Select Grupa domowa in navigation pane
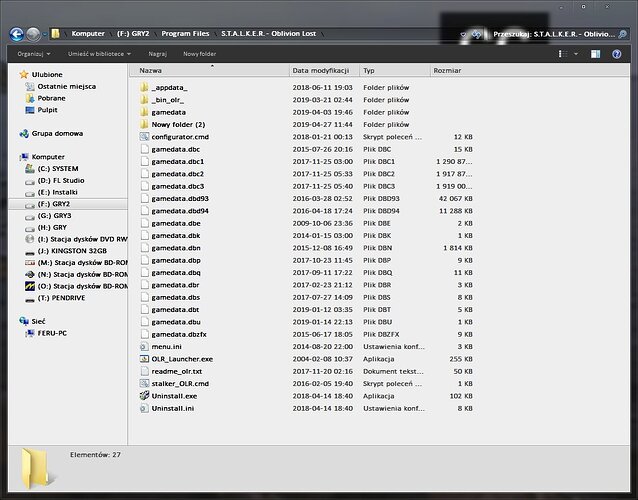The height and width of the screenshot is (500, 638). pyautogui.click(x=57, y=133)
